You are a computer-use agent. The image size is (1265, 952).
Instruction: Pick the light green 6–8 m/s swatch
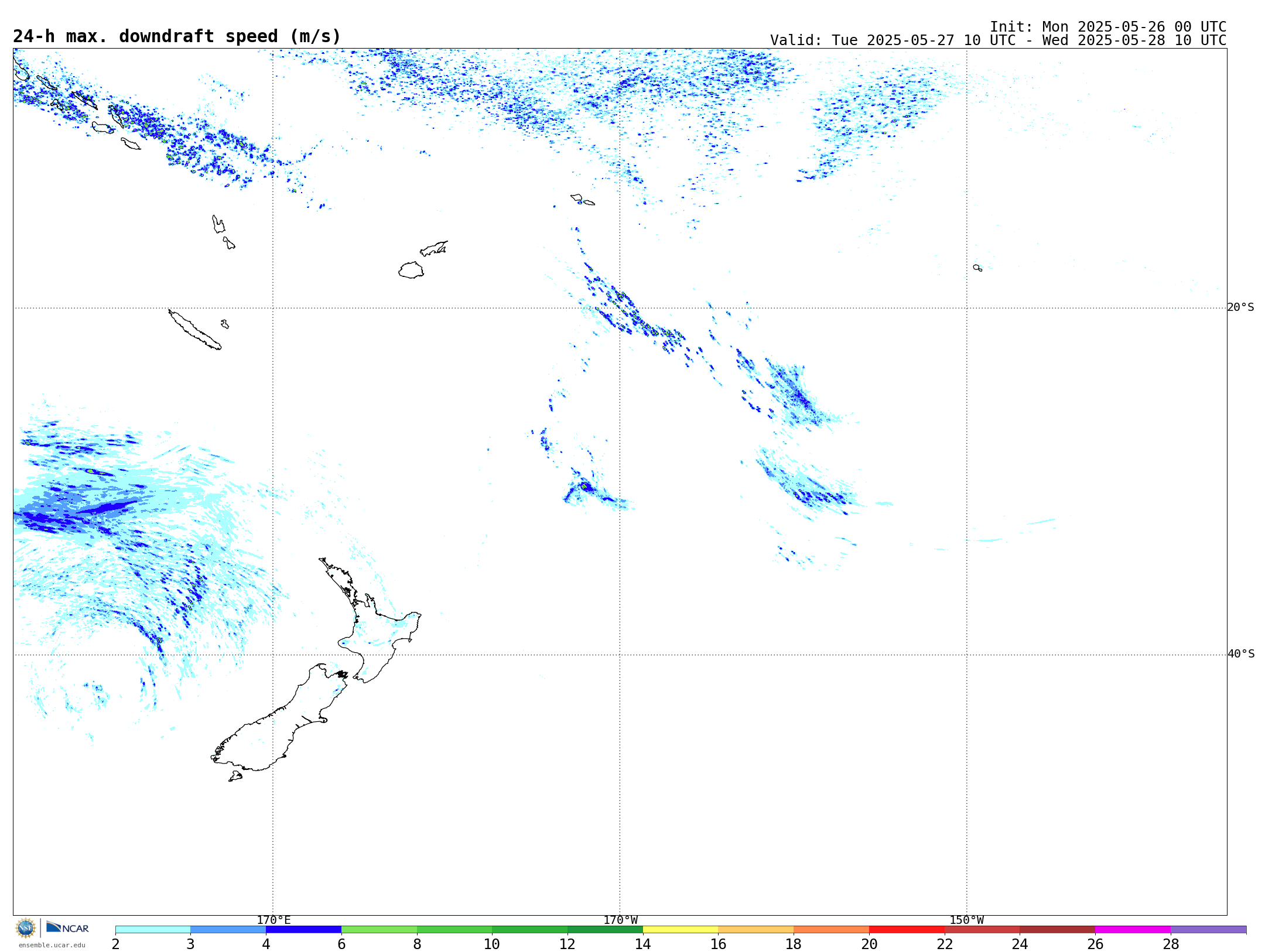pos(379,930)
